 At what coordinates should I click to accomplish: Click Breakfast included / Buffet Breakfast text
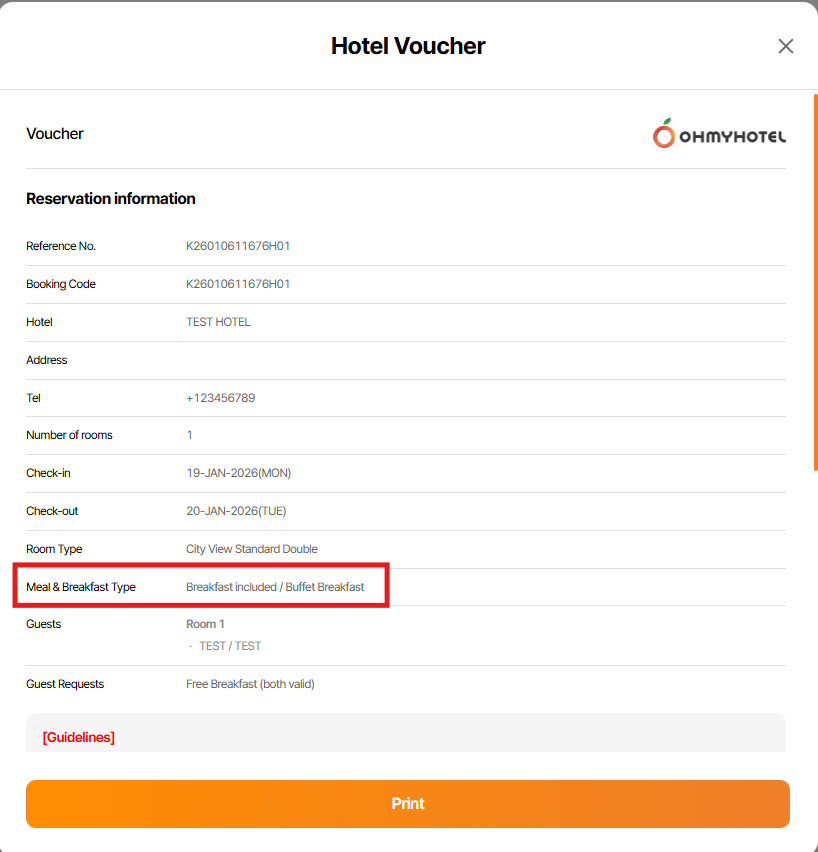coord(275,587)
